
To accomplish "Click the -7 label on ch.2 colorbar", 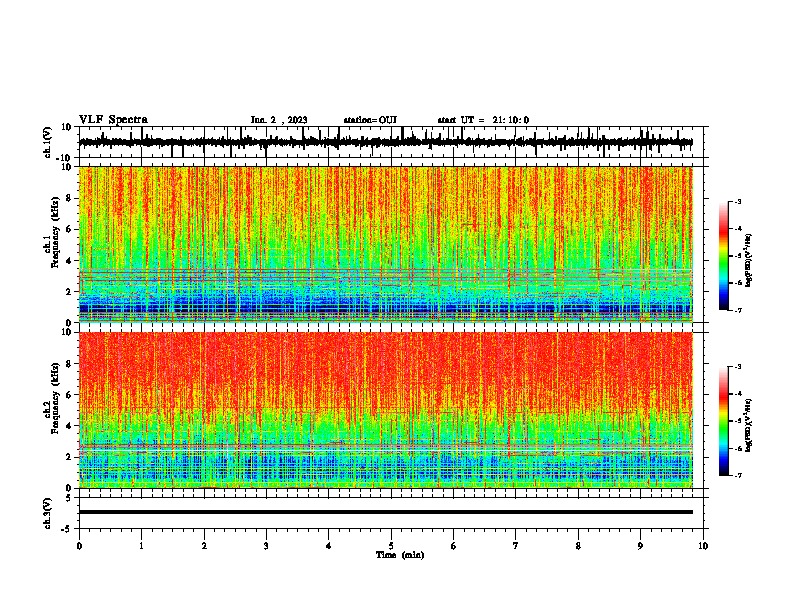I will tap(738, 476).
